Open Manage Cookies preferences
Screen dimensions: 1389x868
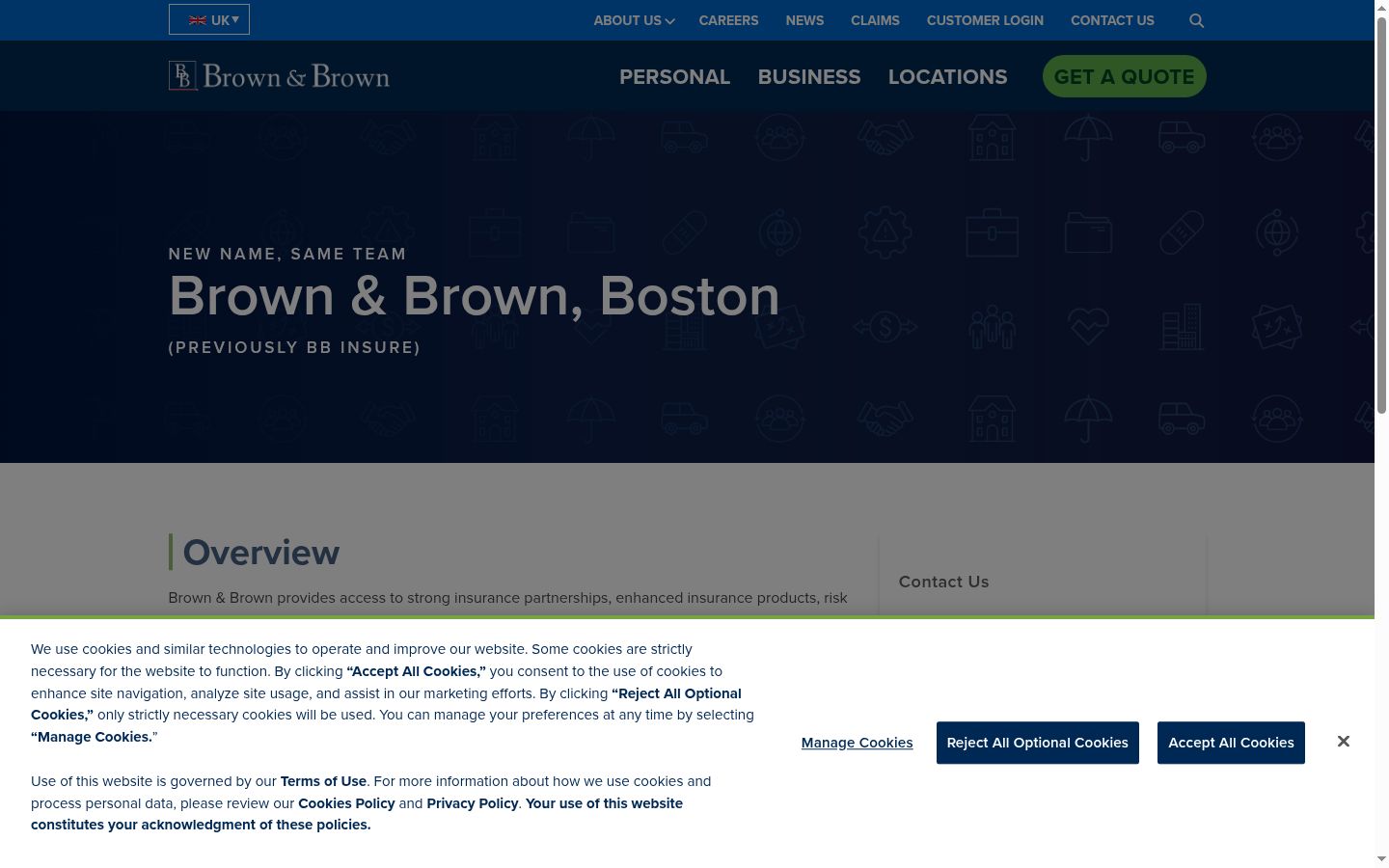pyautogui.click(x=857, y=743)
